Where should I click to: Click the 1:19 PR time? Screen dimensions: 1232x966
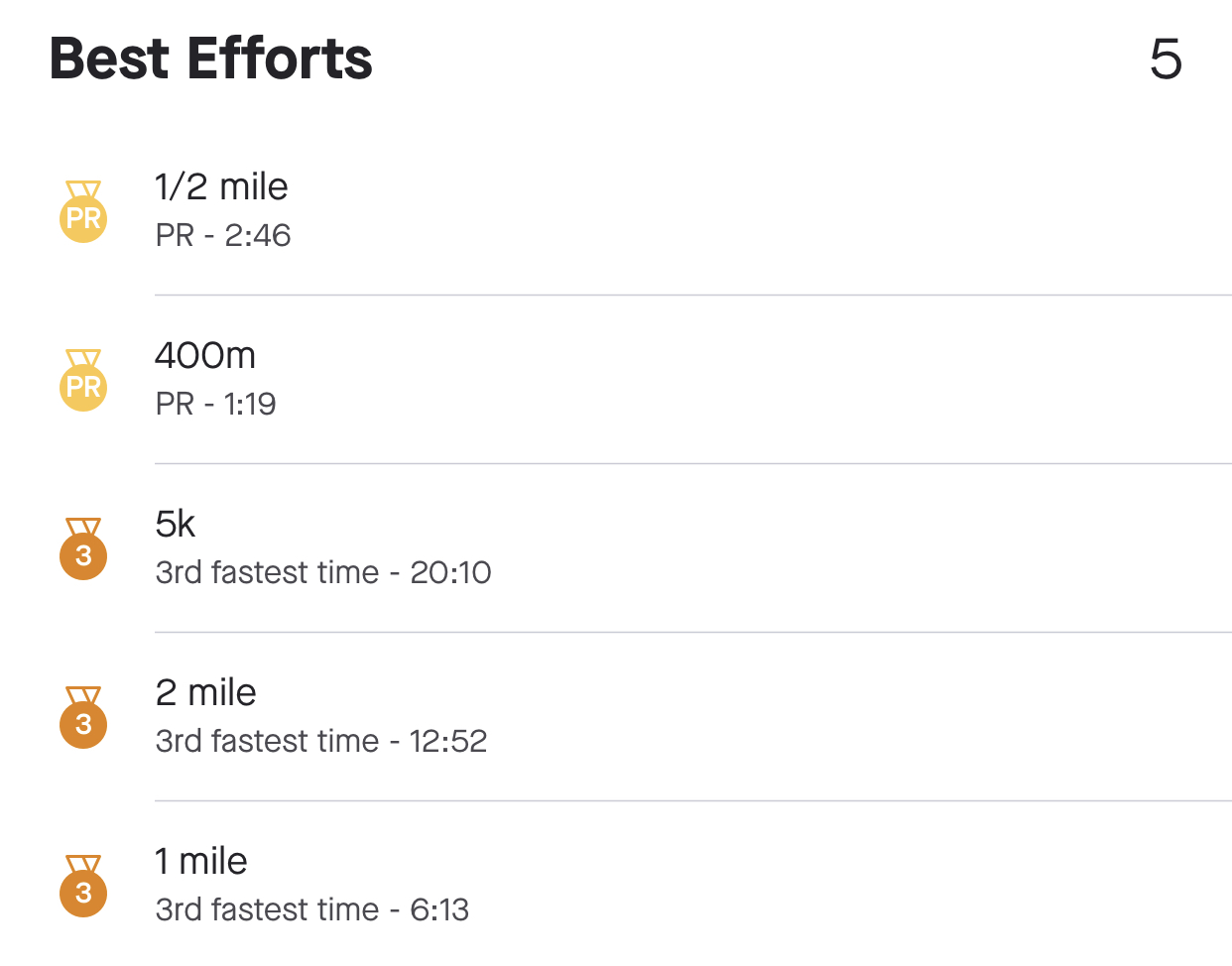coord(250,404)
